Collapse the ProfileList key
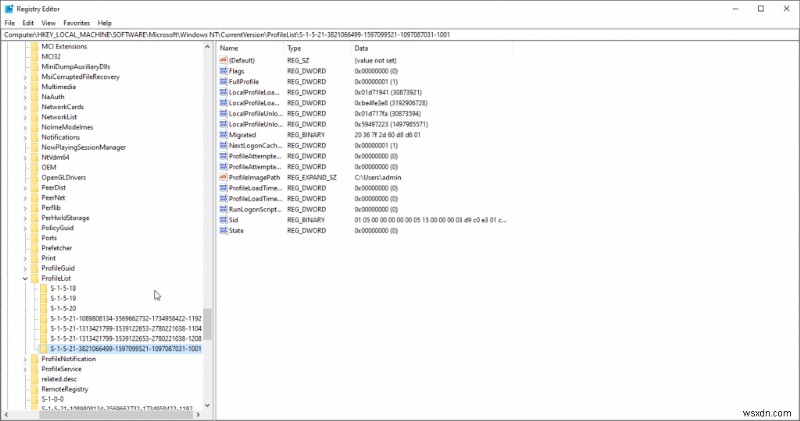This screenshot has width=800, height=421. click(x=25, y=279)
